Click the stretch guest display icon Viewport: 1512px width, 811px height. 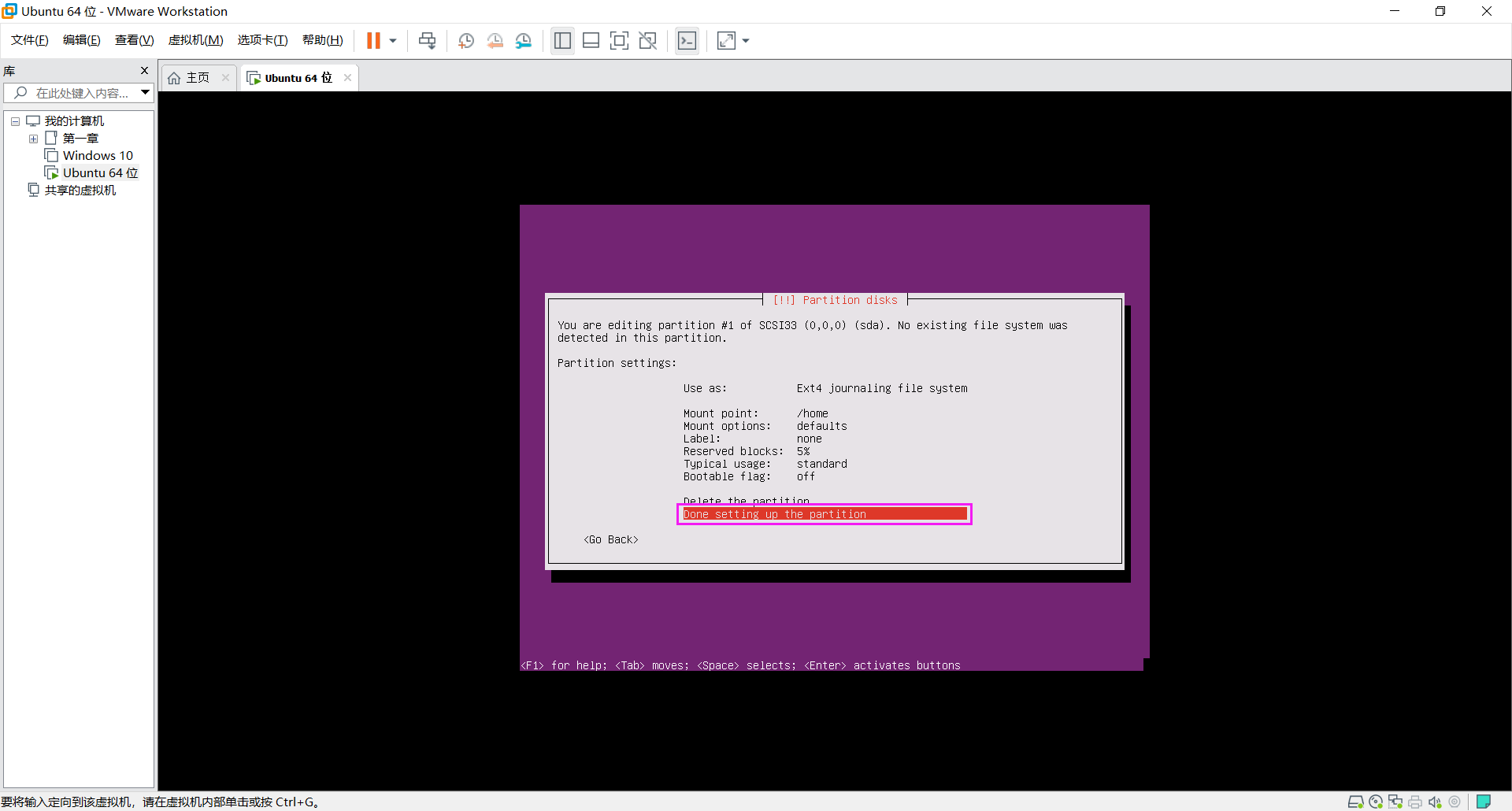click(x=726, y=41)
